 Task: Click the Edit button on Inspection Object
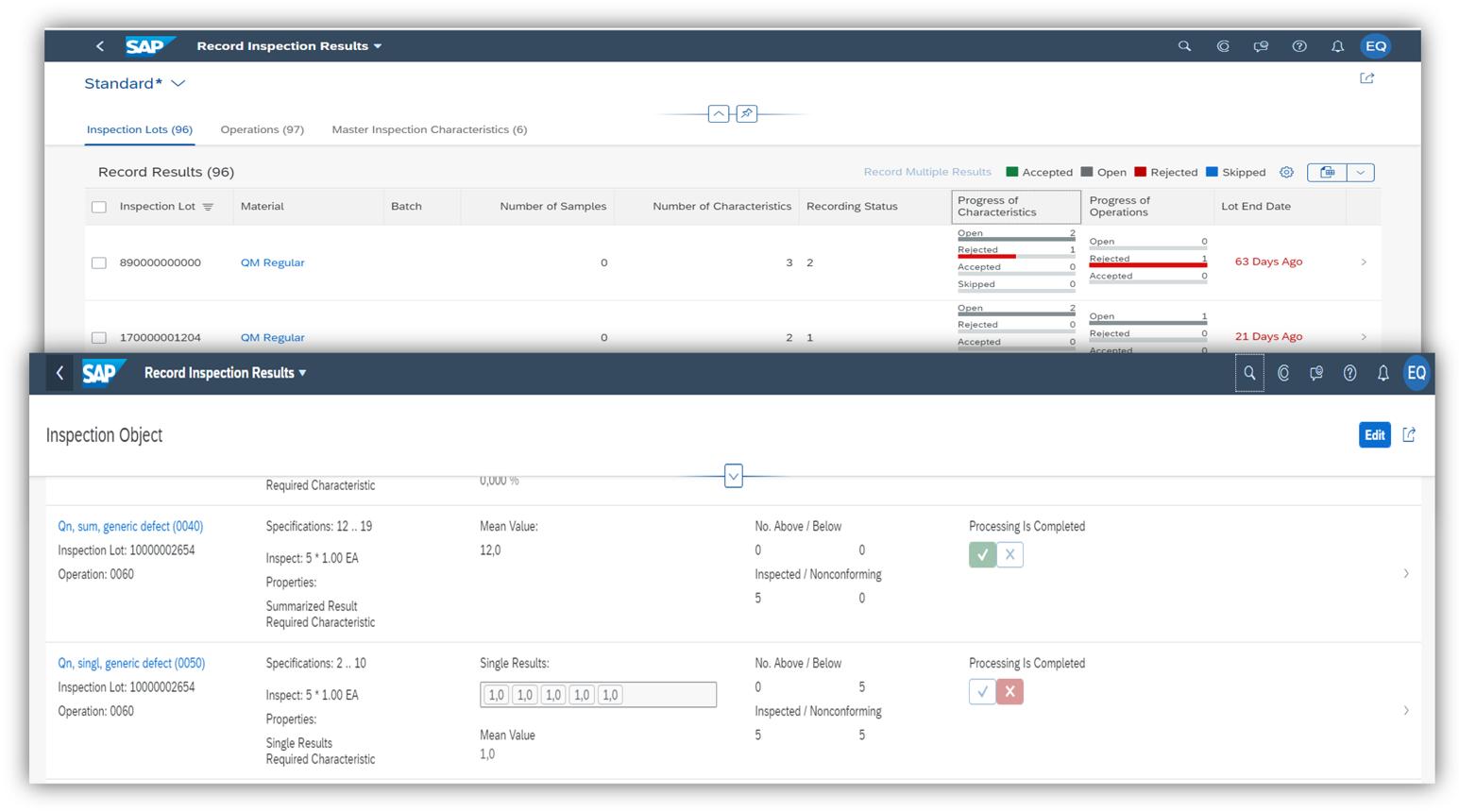1375,434
